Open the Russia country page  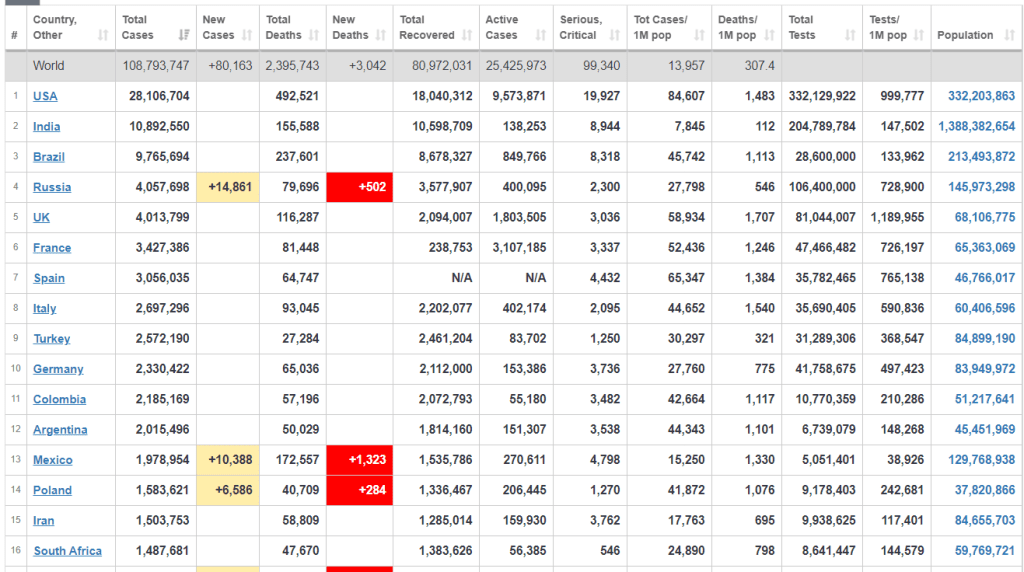[x=51, y=187]
